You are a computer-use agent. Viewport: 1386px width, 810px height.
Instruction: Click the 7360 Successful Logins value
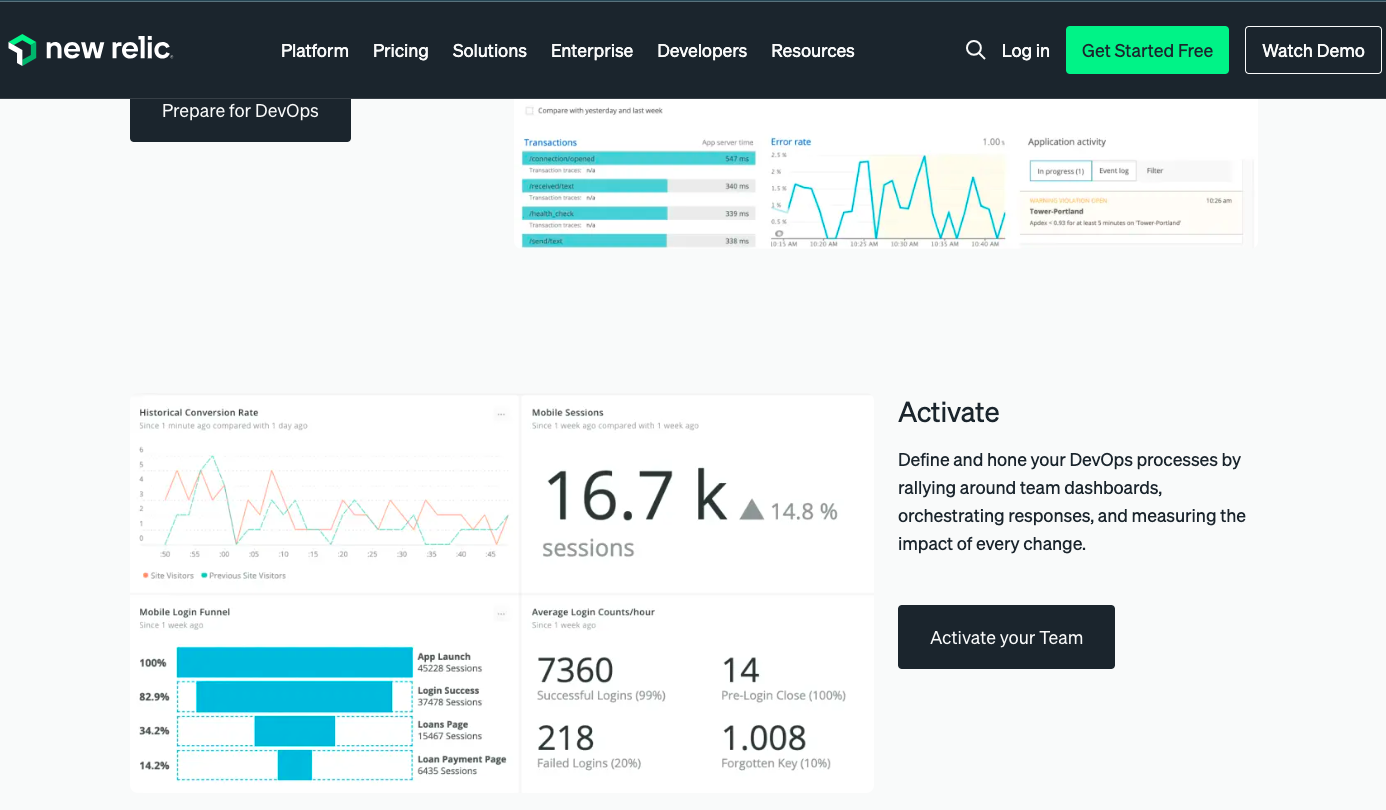pyautogui.click(x=575, y=669)
